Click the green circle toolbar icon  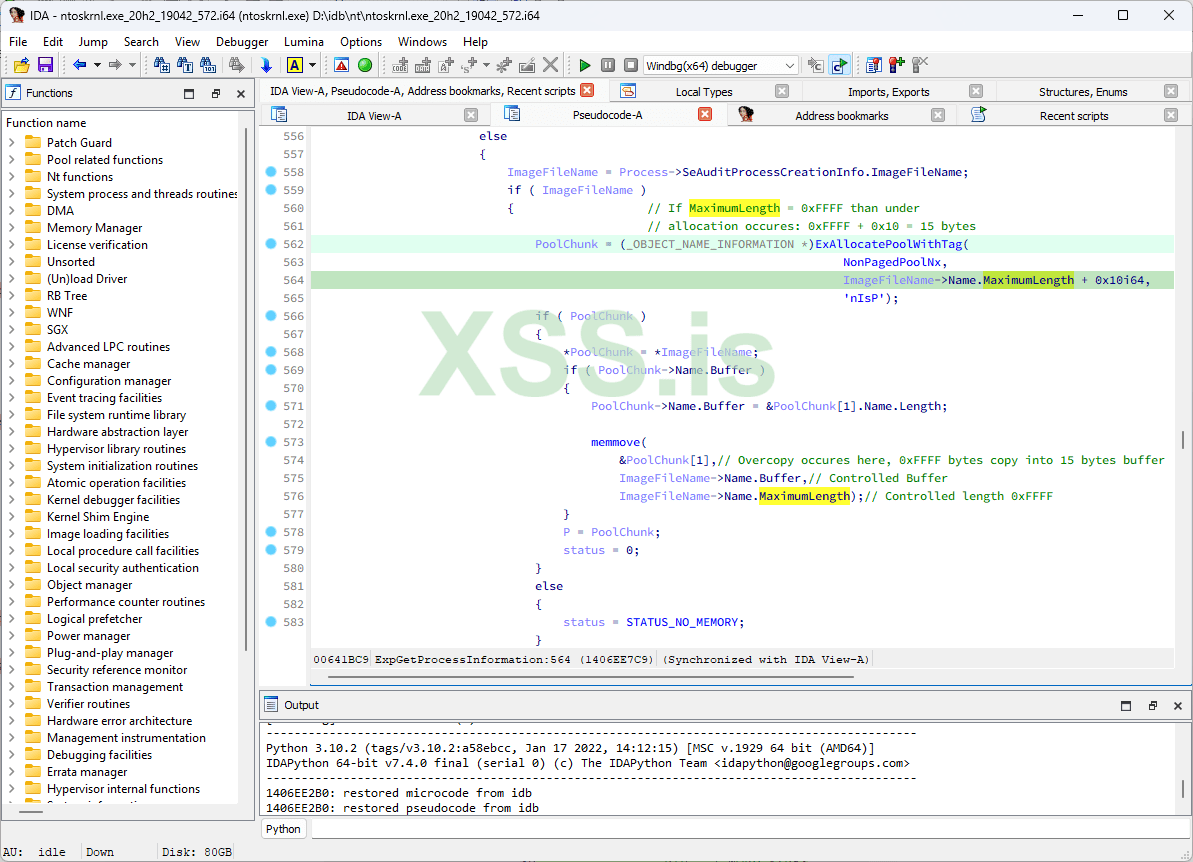coord(365,65)
